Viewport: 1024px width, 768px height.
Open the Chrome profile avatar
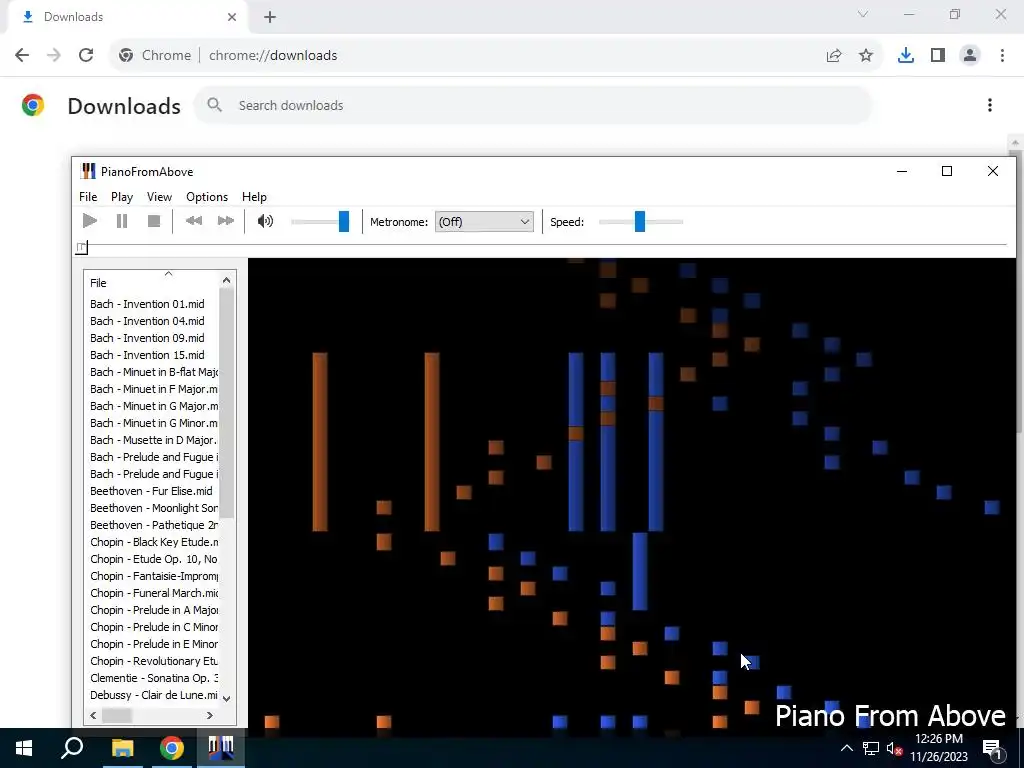pos(970,56)
